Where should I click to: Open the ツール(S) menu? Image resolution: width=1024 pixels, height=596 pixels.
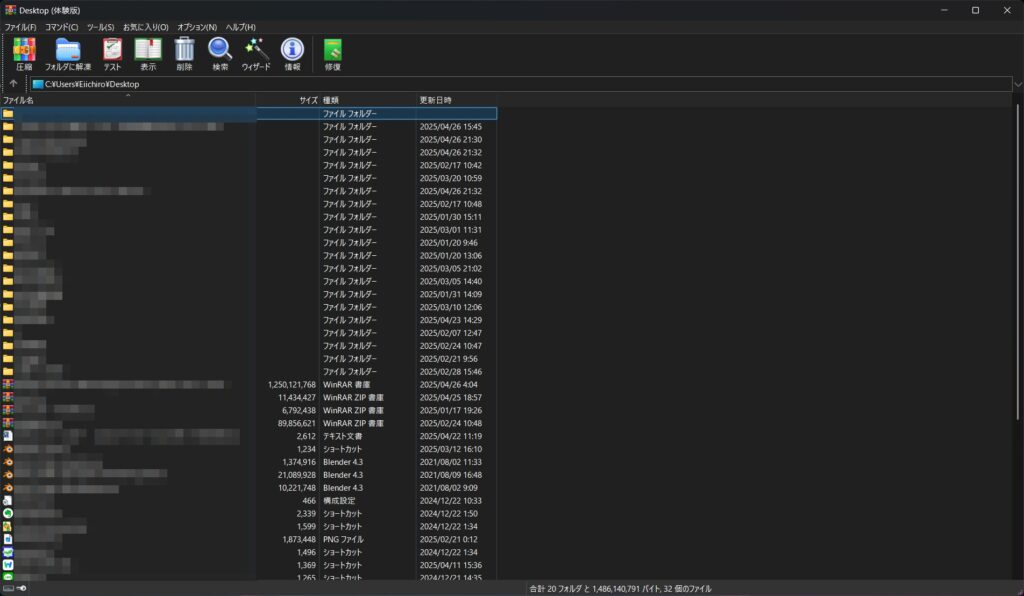[x=100, y=27]
